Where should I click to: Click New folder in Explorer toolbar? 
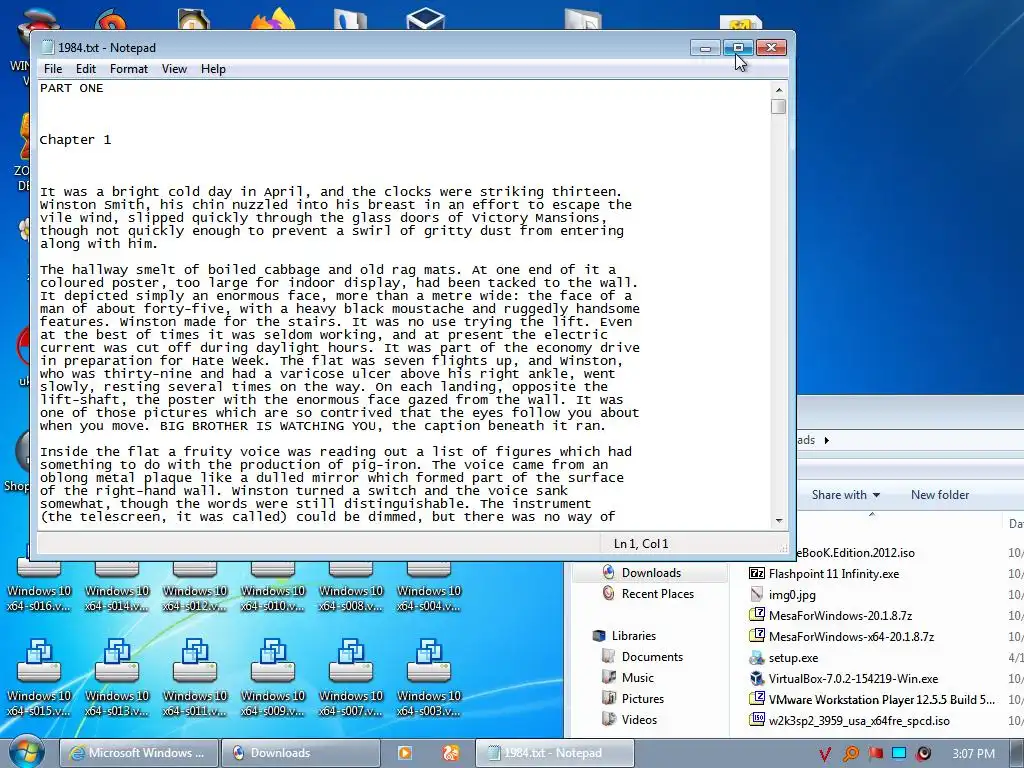pyautogui.click(x=940, y=494)
